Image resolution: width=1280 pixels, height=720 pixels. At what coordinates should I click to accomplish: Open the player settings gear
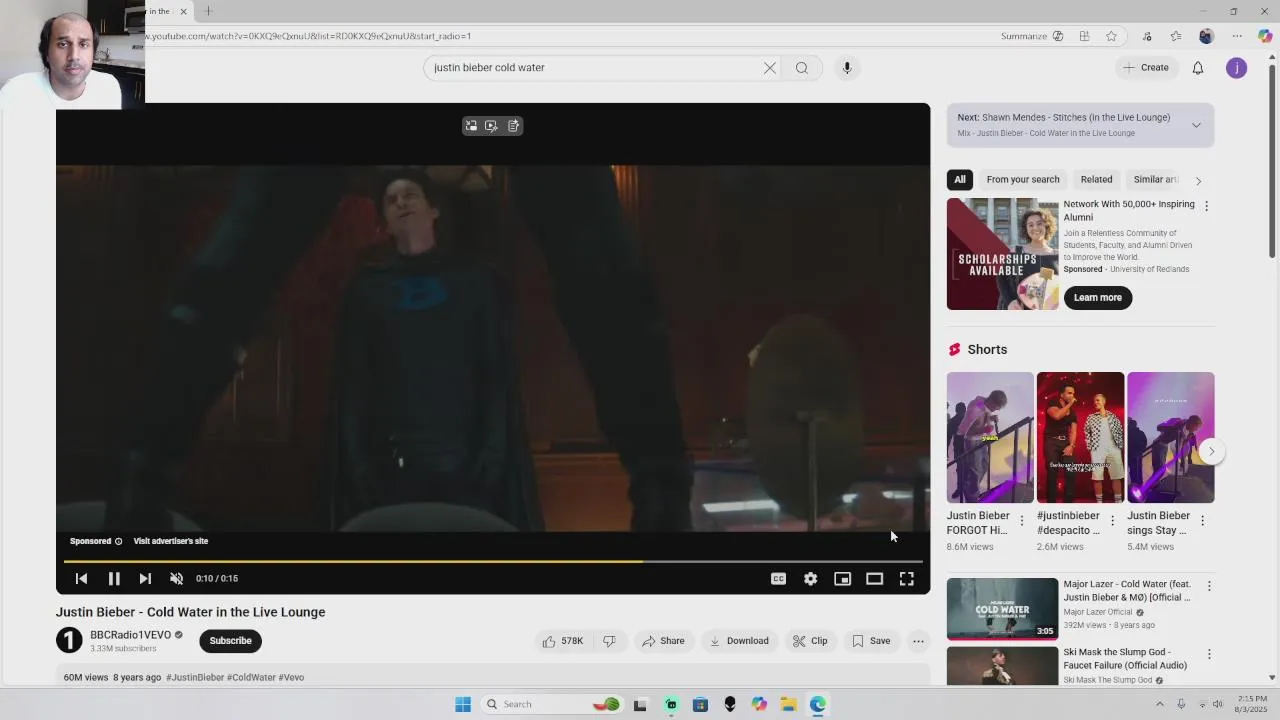tap(810, 578)
